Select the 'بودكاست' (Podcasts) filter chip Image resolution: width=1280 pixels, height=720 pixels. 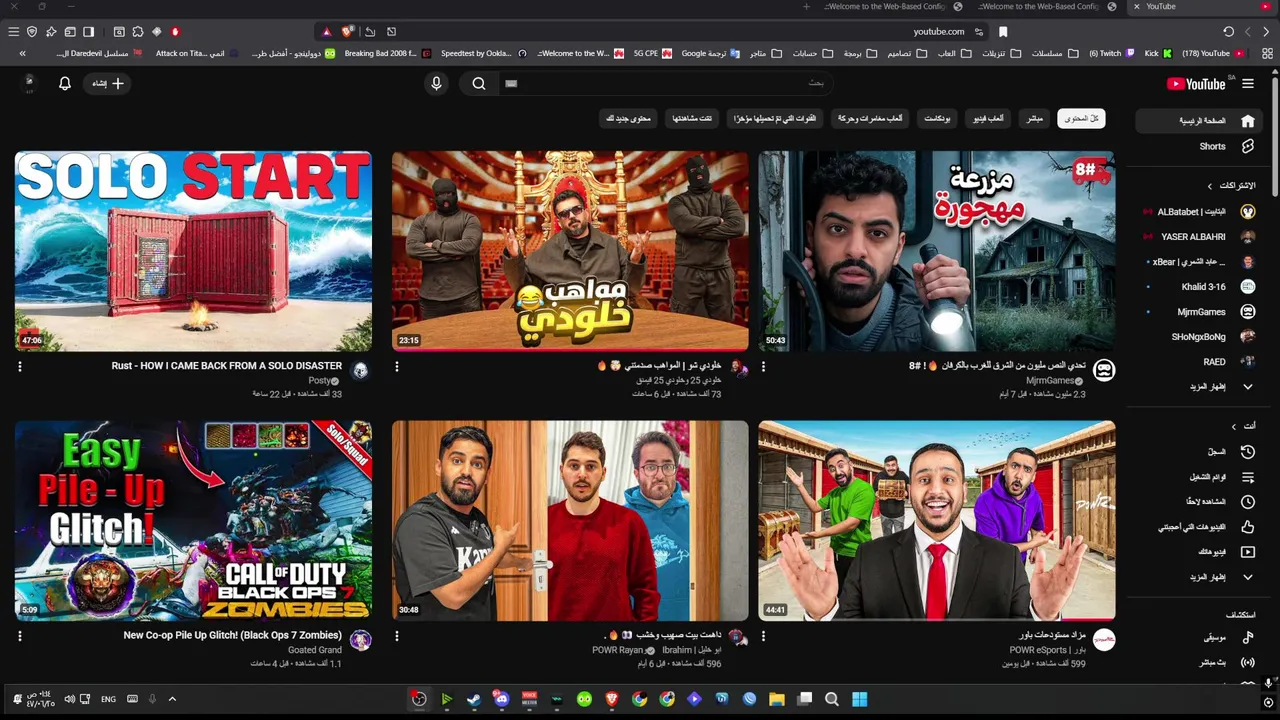[x=937, y=119]
